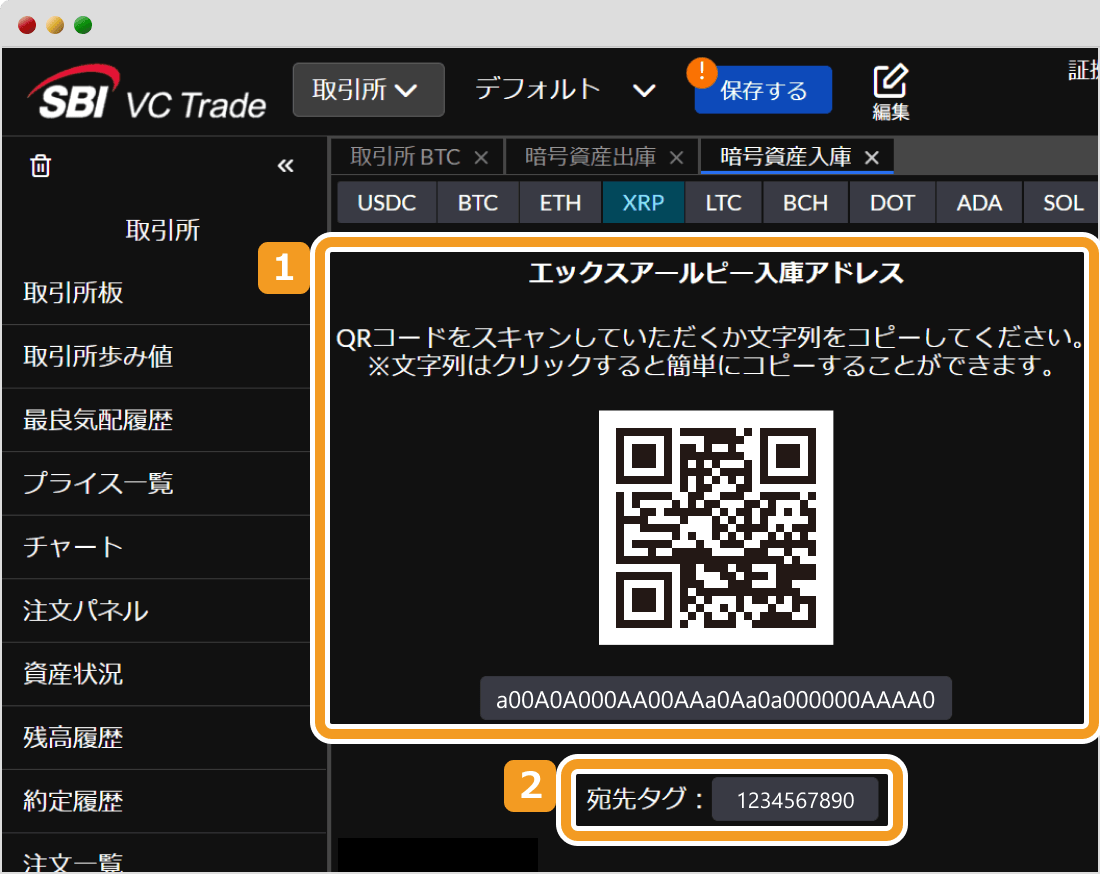Select the XRP currency tab

tap(643, 203)
